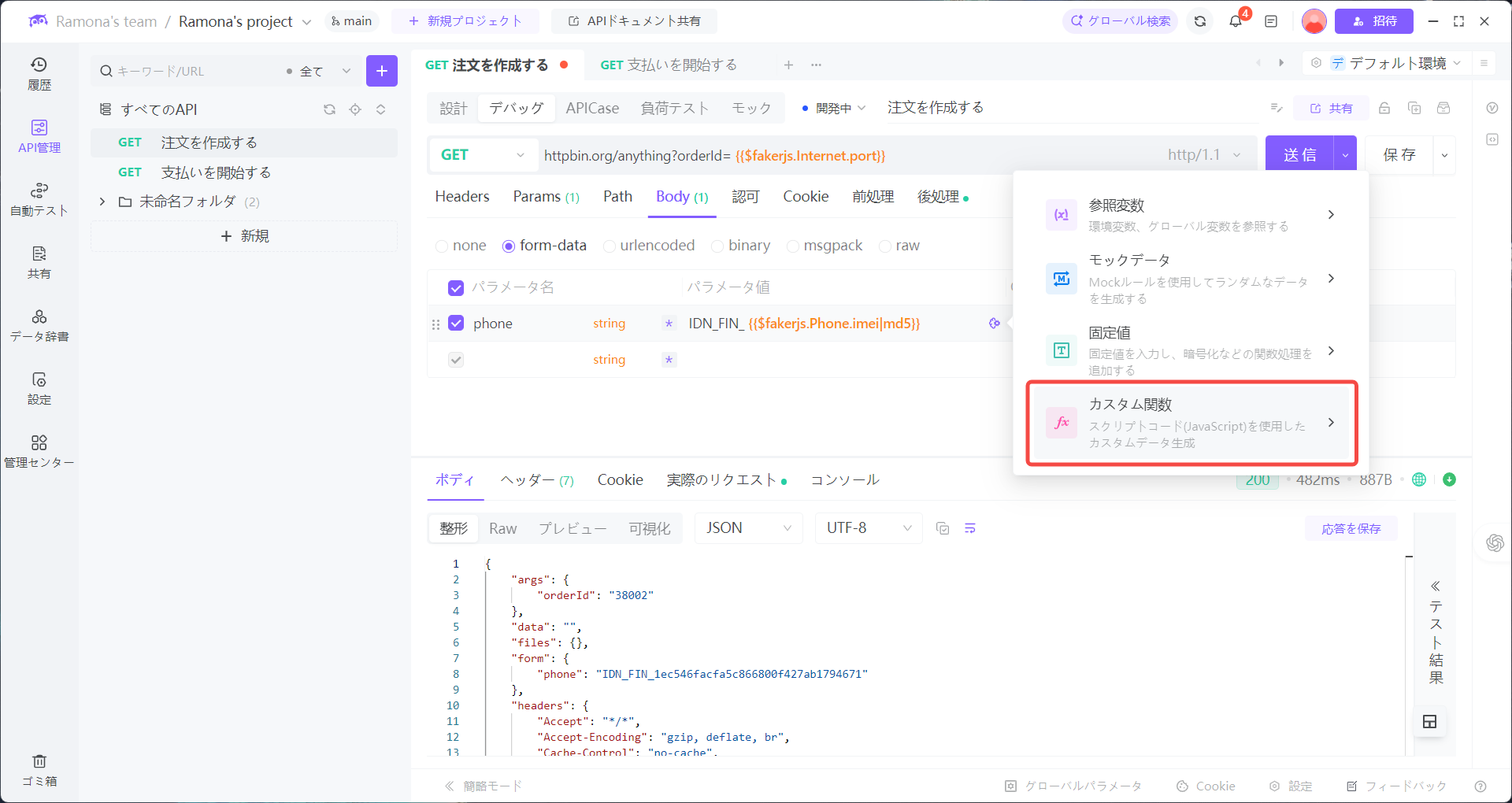Open the グローバル検索 search
Viewport: 1512px width, 803px height.
(1119, 21)
